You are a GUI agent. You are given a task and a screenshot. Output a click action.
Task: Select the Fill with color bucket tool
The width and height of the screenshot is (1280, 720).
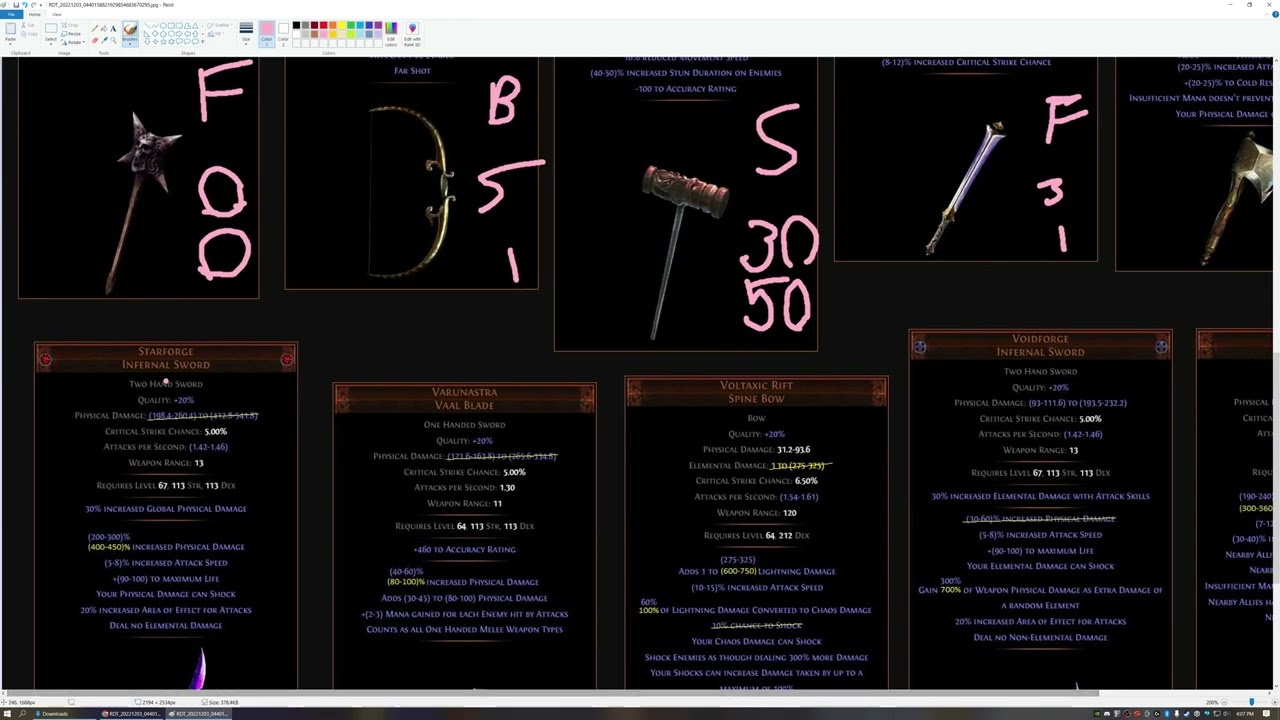coord(104,28)
